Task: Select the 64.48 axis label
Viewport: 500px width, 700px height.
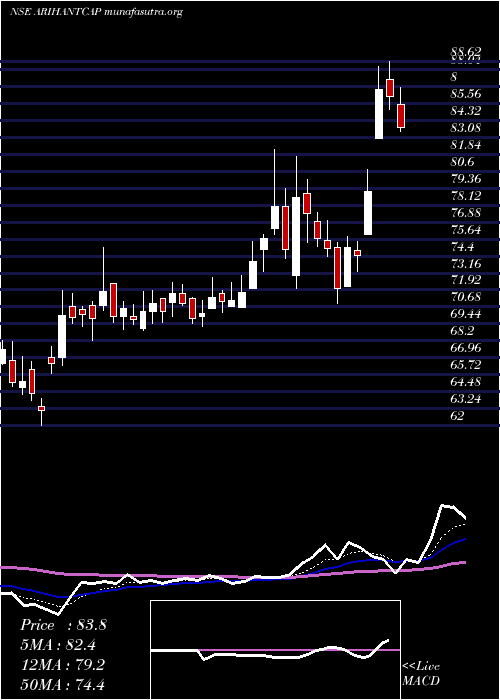Action: [466, 382]
